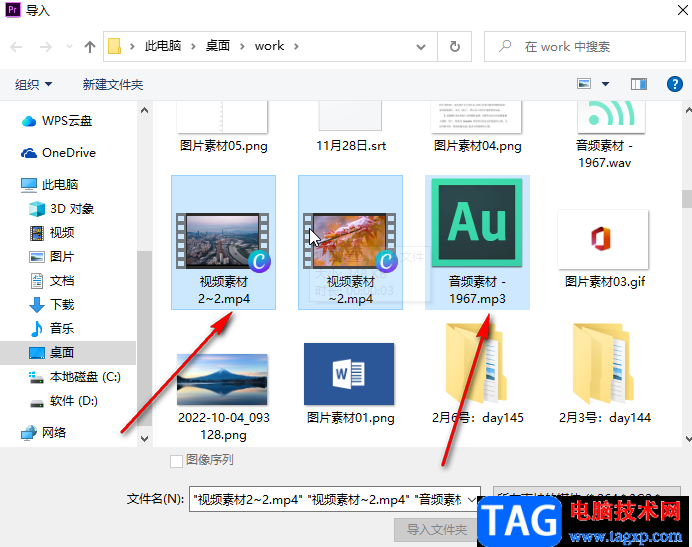692x547 pixels.
Task: Open folder 2月3号：day144
Action: pos(604,374)
